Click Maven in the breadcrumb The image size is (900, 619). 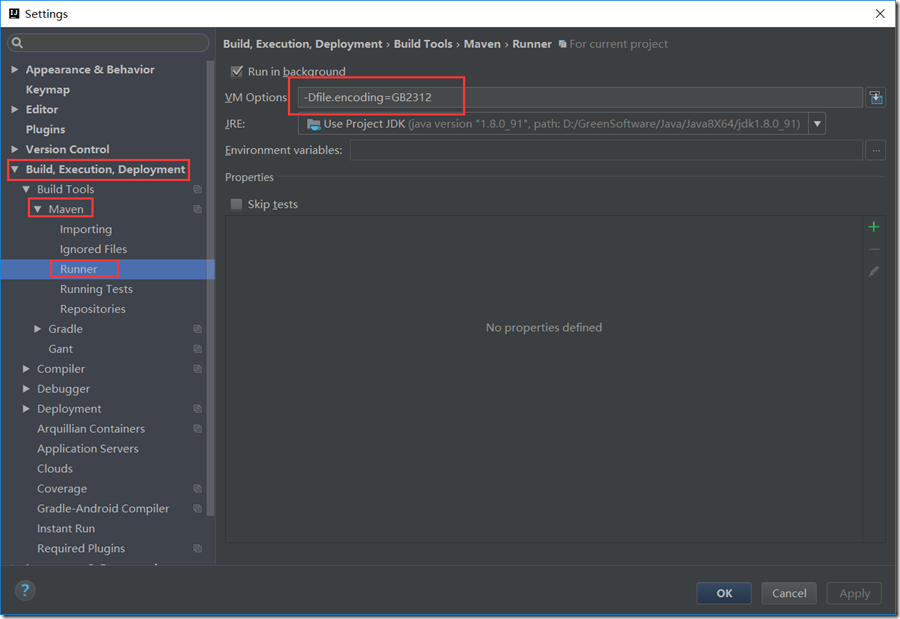point(482,44)
